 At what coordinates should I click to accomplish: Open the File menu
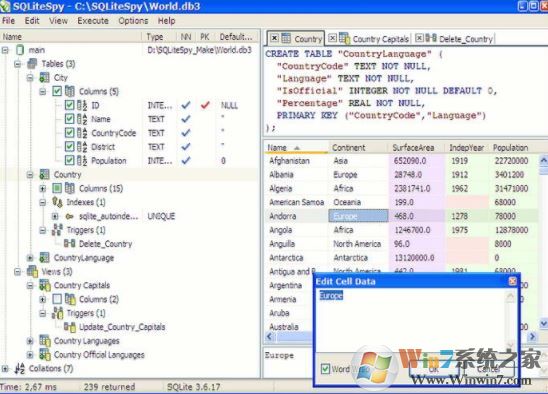8,21
